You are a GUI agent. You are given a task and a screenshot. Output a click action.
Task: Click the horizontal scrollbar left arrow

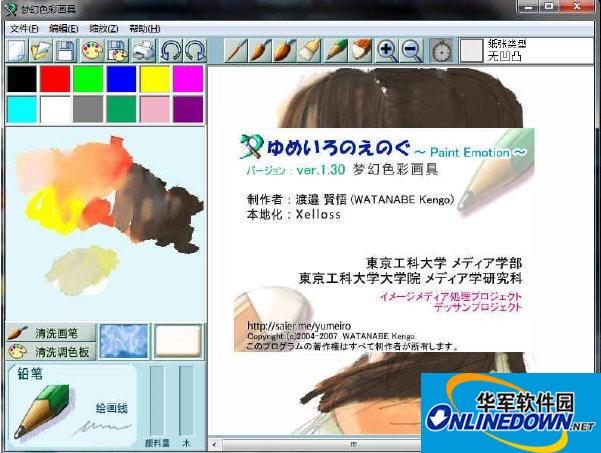(x=215, y=445)
